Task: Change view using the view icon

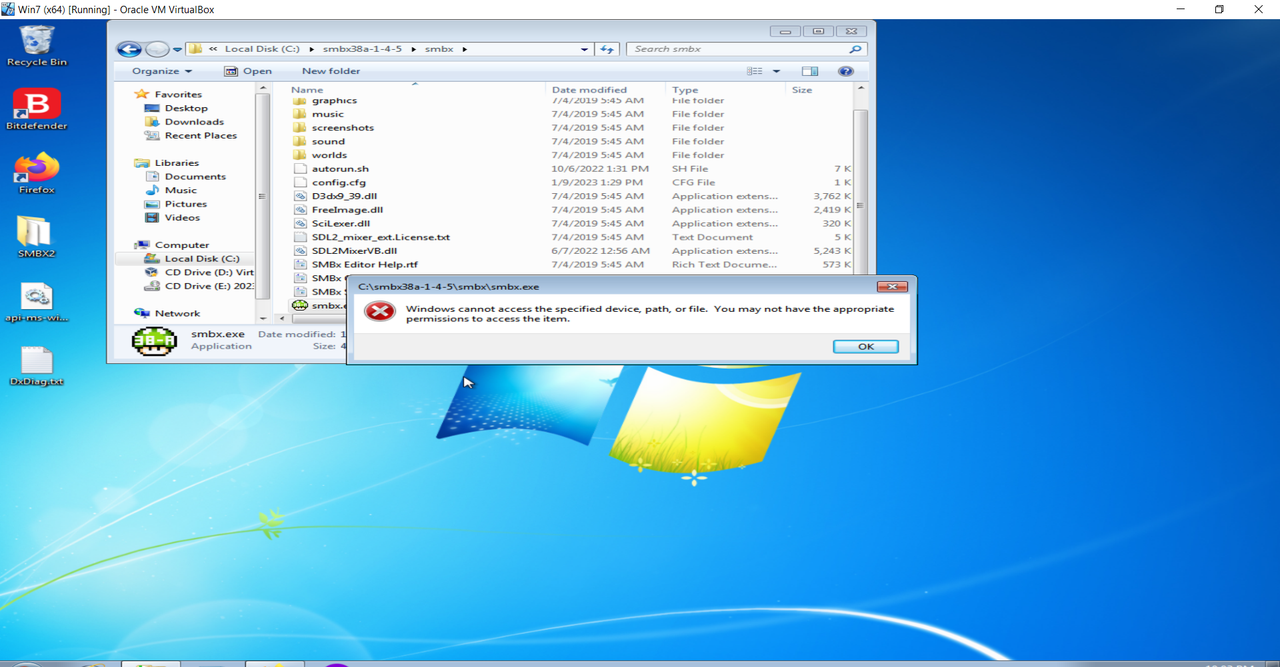Action: tap(755, 71)
